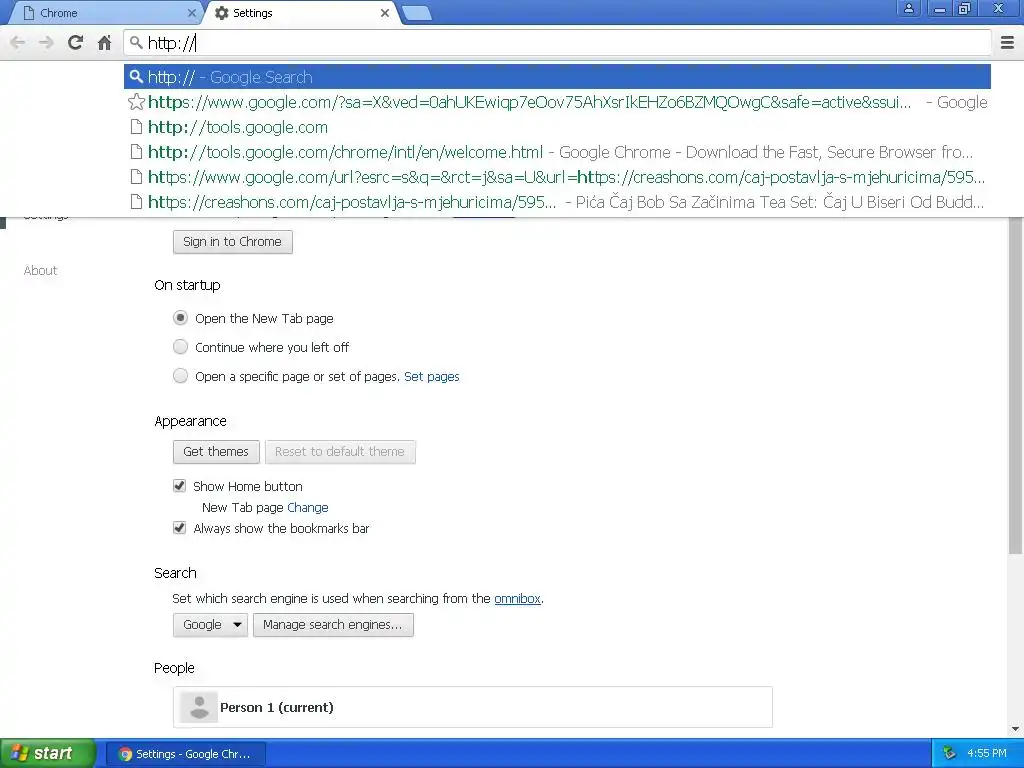This screenshot has height=768, width=1024.
Task: Click Sign in to Chrome button
Action: pyautogui.click(x=232, y=242)
